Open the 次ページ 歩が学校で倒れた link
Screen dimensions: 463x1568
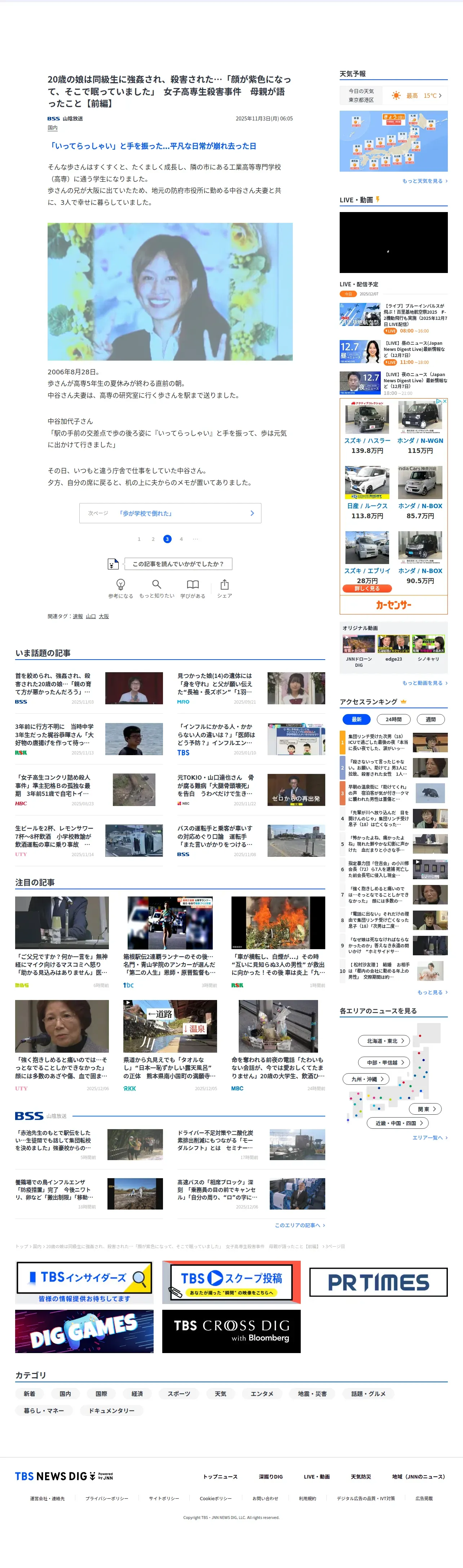170,513
